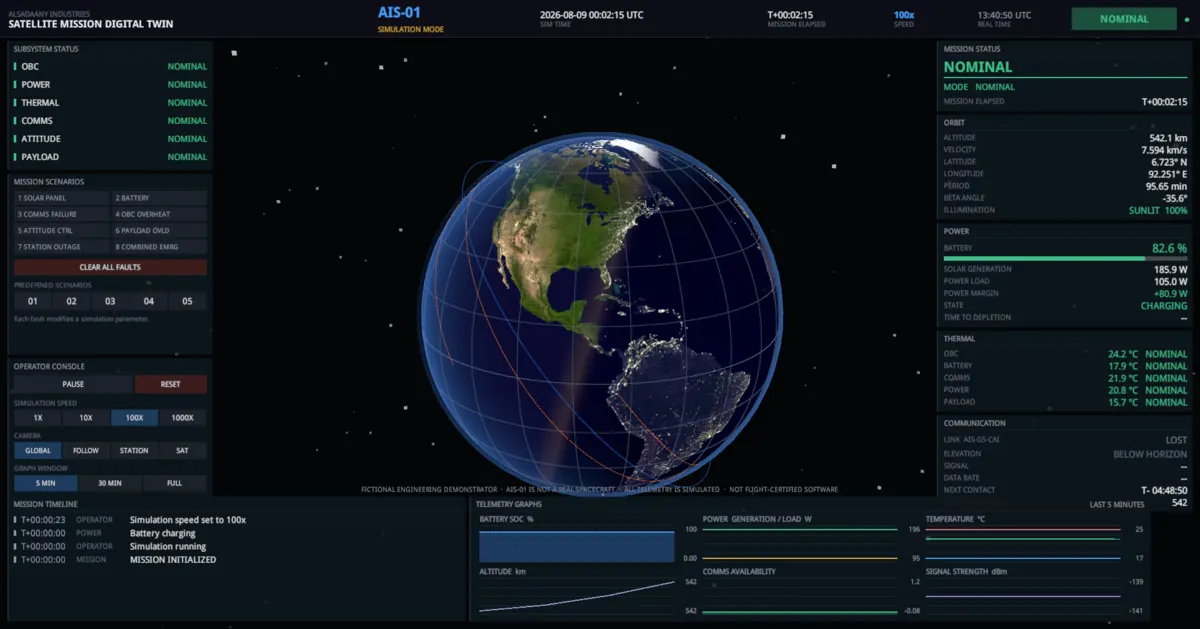The width and height of the screenshot is (1200, 629).
Task: Click the 100x speed indicator in header
Action: 903,15
